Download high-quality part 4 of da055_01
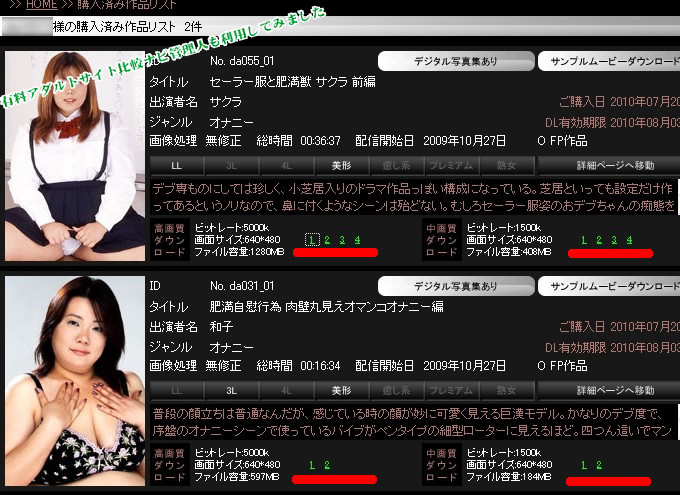Screen dimensions: 680x495 click(x=357, y=240)
